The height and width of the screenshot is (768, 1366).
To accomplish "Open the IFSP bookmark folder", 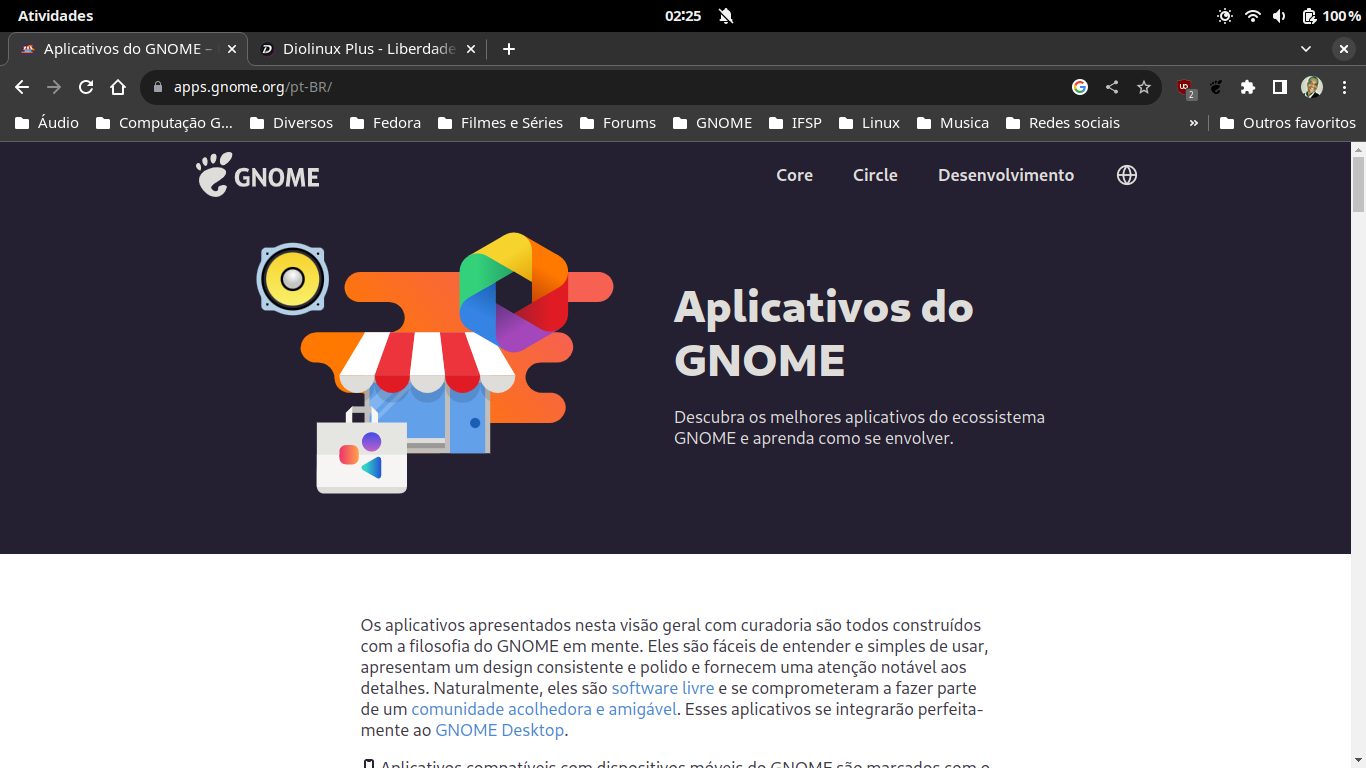I will pos(795,123).
